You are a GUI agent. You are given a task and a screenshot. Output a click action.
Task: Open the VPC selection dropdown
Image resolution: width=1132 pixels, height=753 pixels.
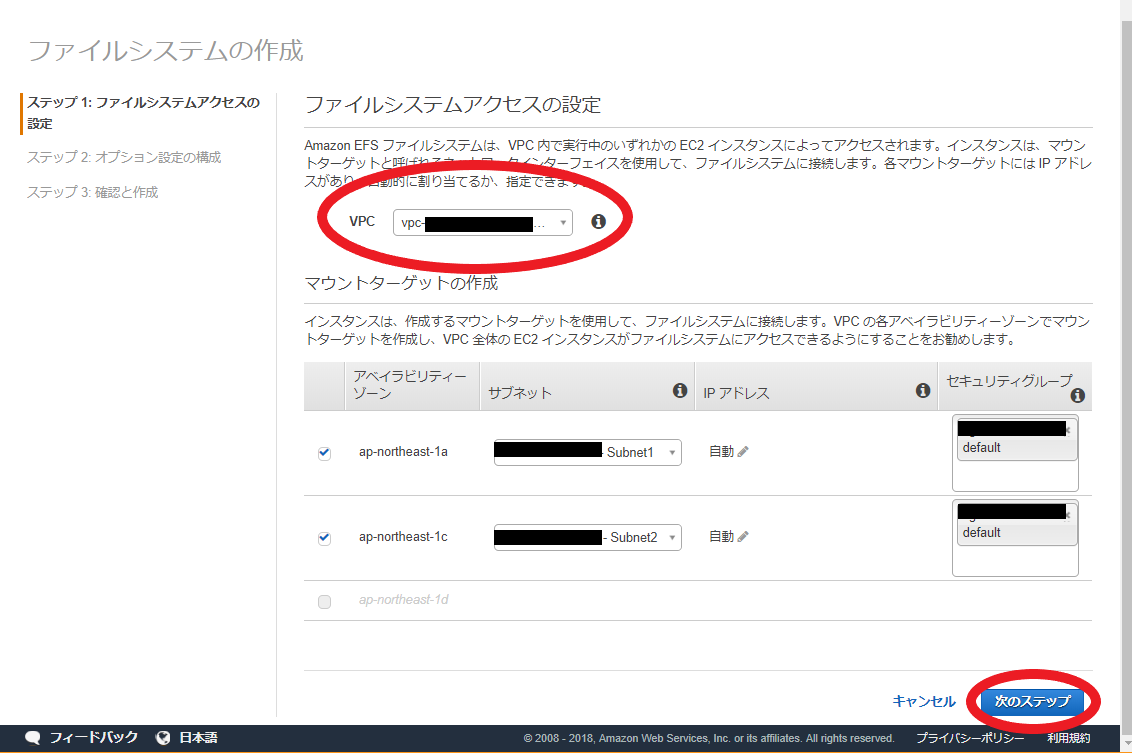tap(482, 222)
